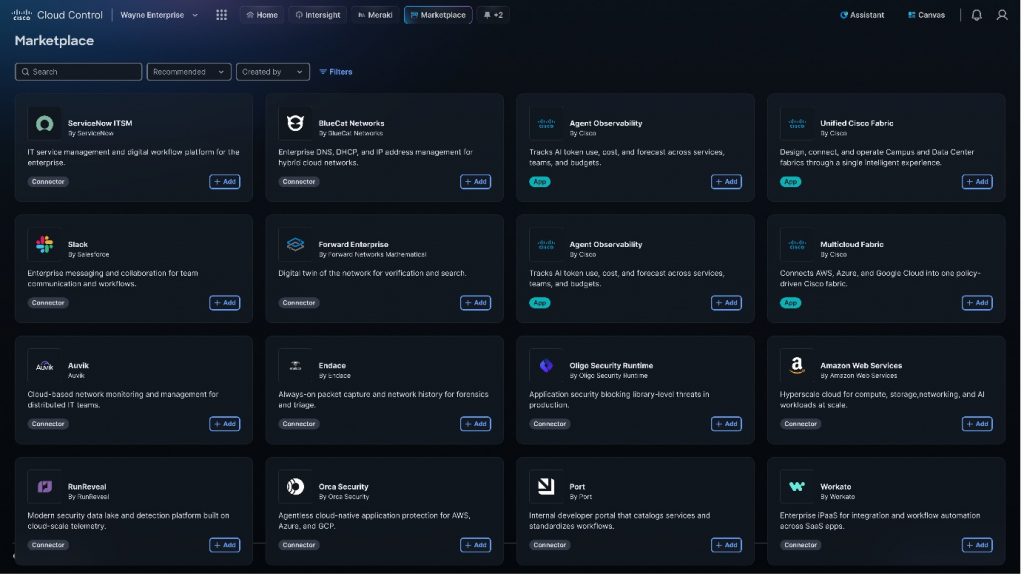Add the Slack connector
The image size is (1024, 576).
pyautogui.click(x=225, y=304)
